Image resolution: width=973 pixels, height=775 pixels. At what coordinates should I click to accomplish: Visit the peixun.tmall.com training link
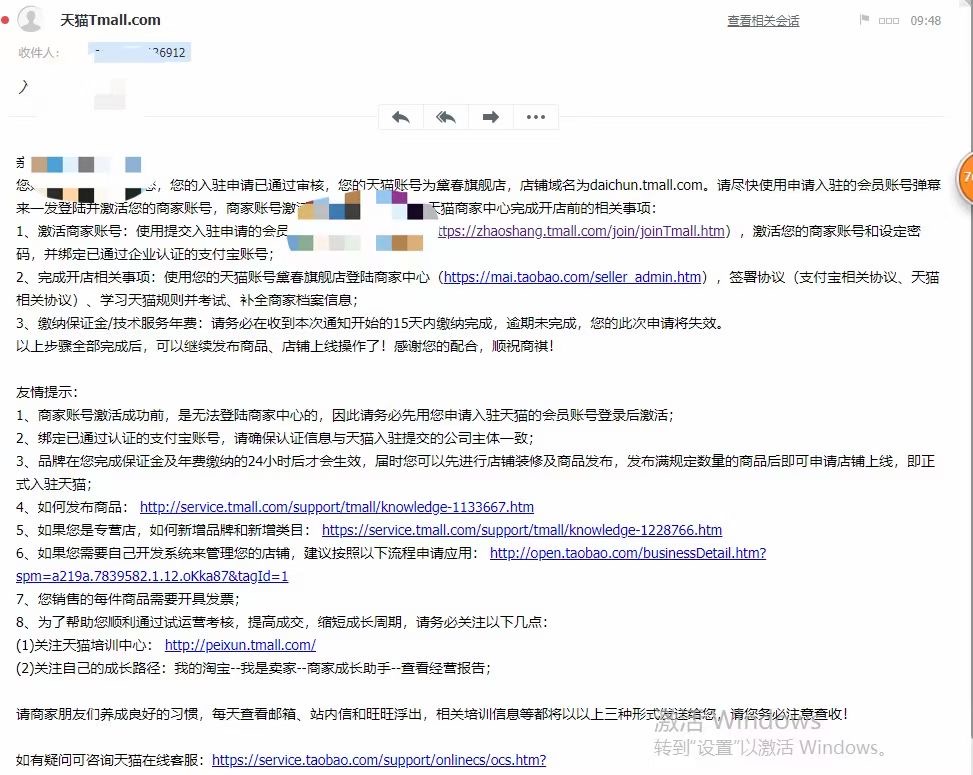pyautogui.click(x=240, y=645)
